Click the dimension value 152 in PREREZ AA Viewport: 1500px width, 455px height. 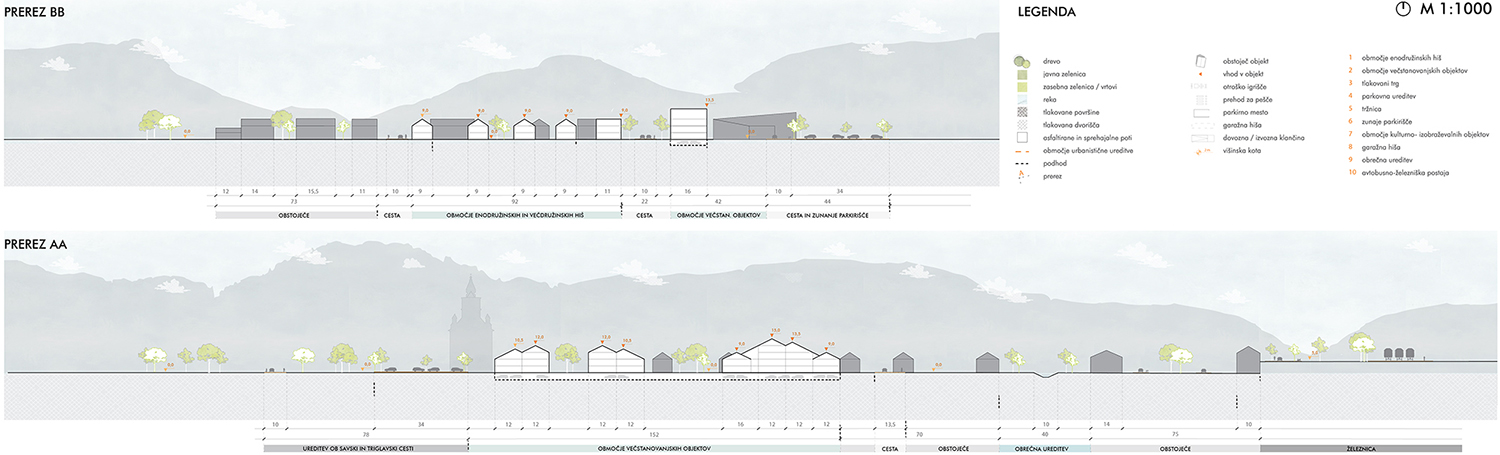tap(655, 436)
